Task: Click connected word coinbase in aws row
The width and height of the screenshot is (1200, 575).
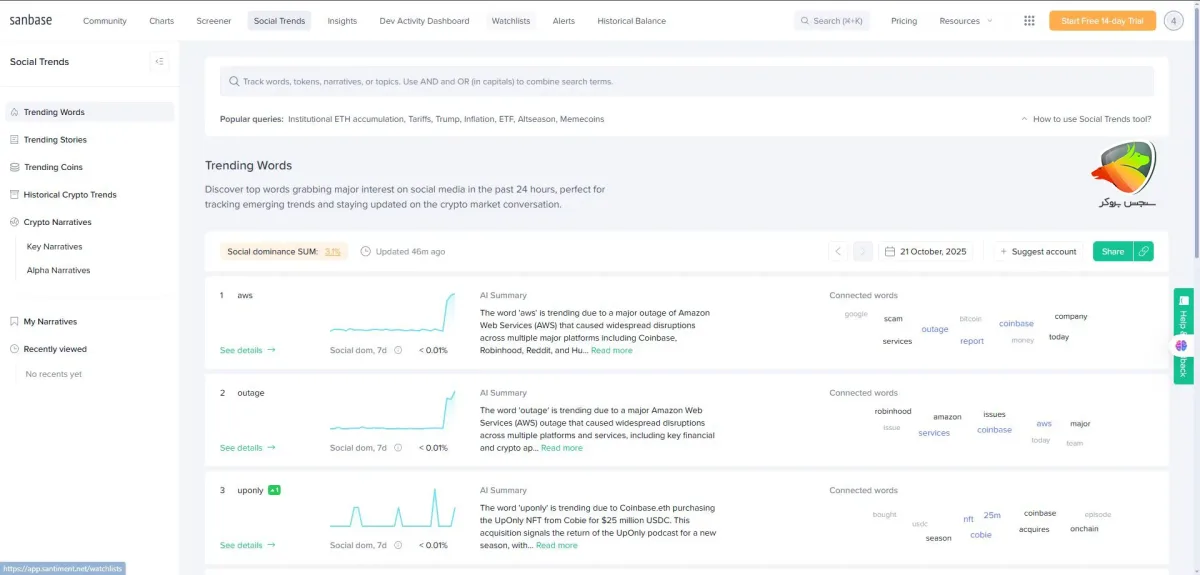Action: pyautogui.click(x=1016, y=324)
